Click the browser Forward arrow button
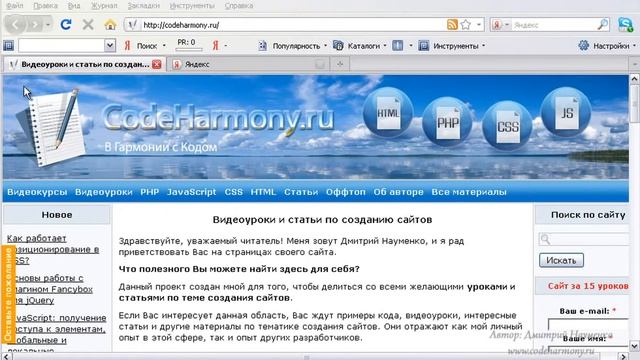Screen dimensions: 640x360 pyautogui.click(x=35, y=25)
